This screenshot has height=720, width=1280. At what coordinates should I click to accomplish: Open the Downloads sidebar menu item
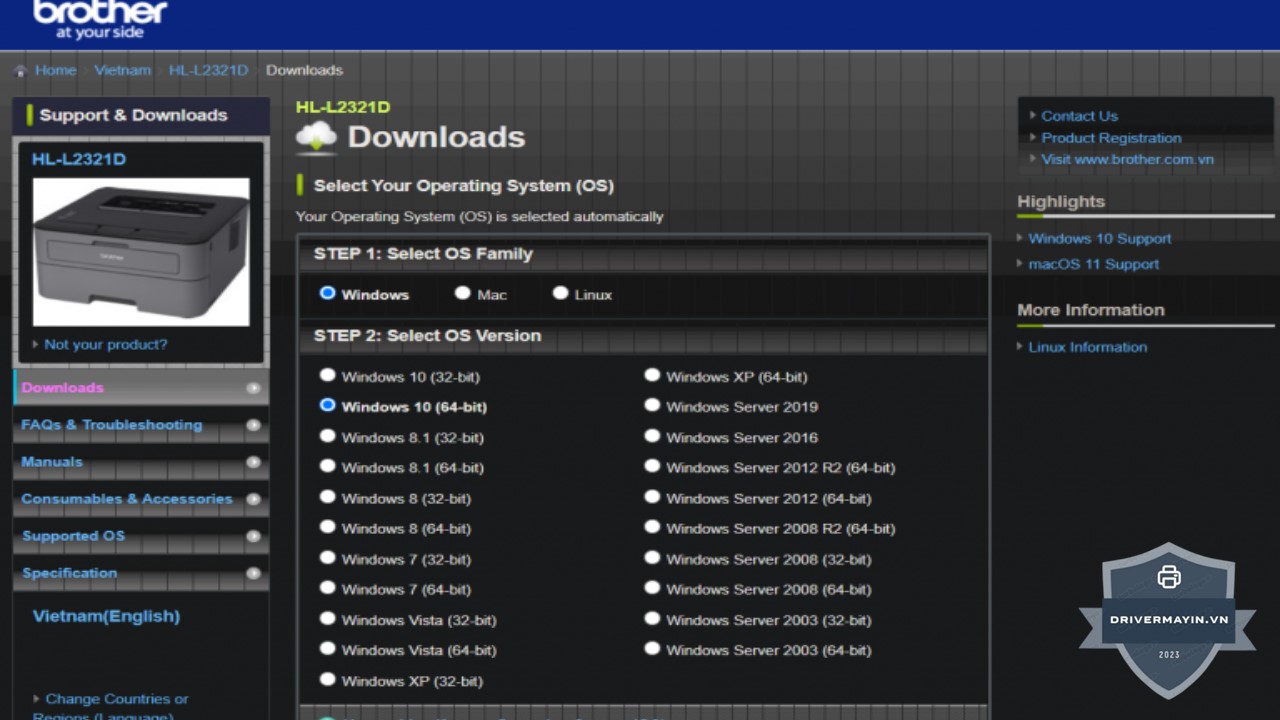(62, 388)
